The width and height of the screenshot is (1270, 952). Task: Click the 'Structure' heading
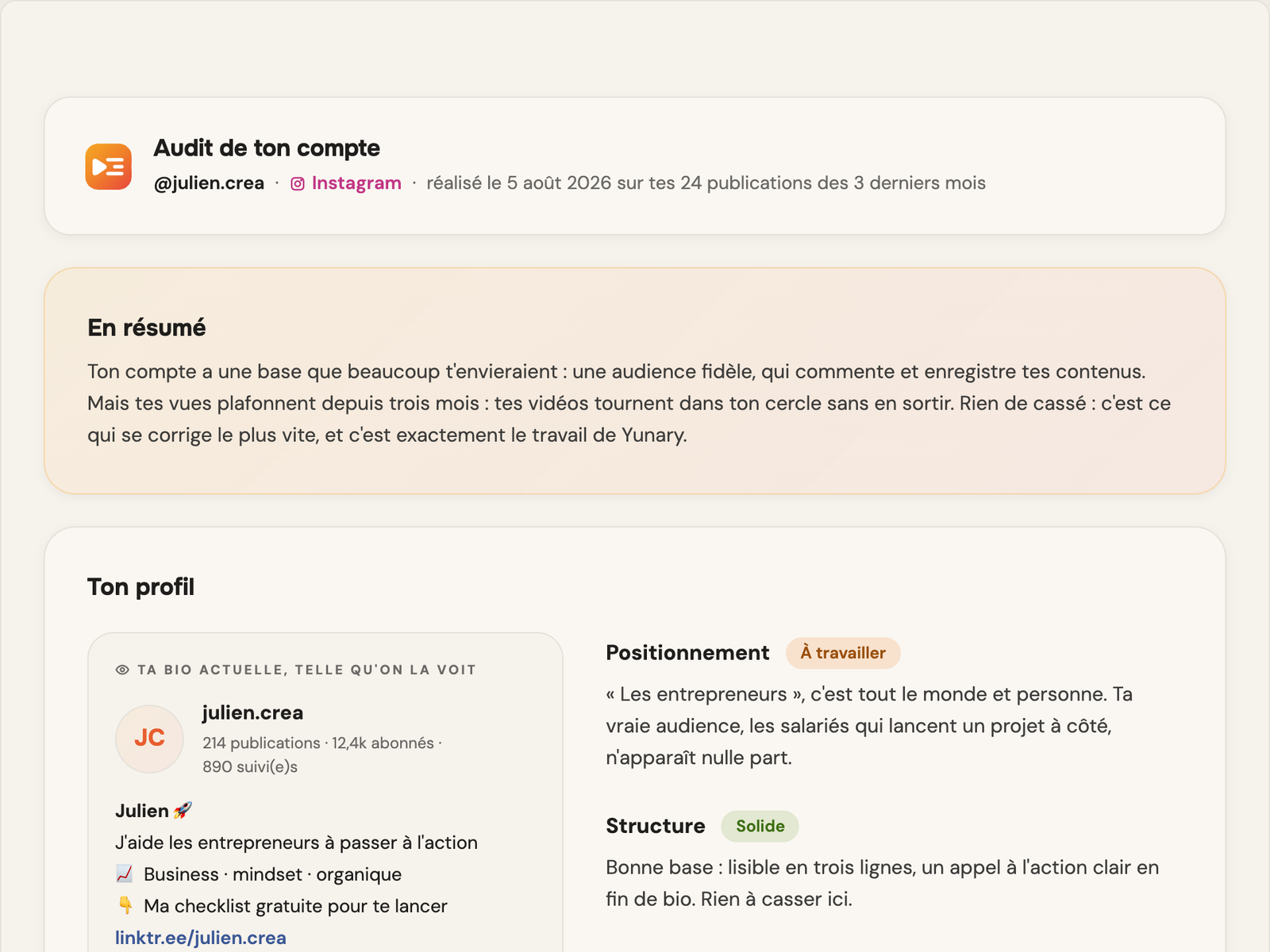point(656,826)
